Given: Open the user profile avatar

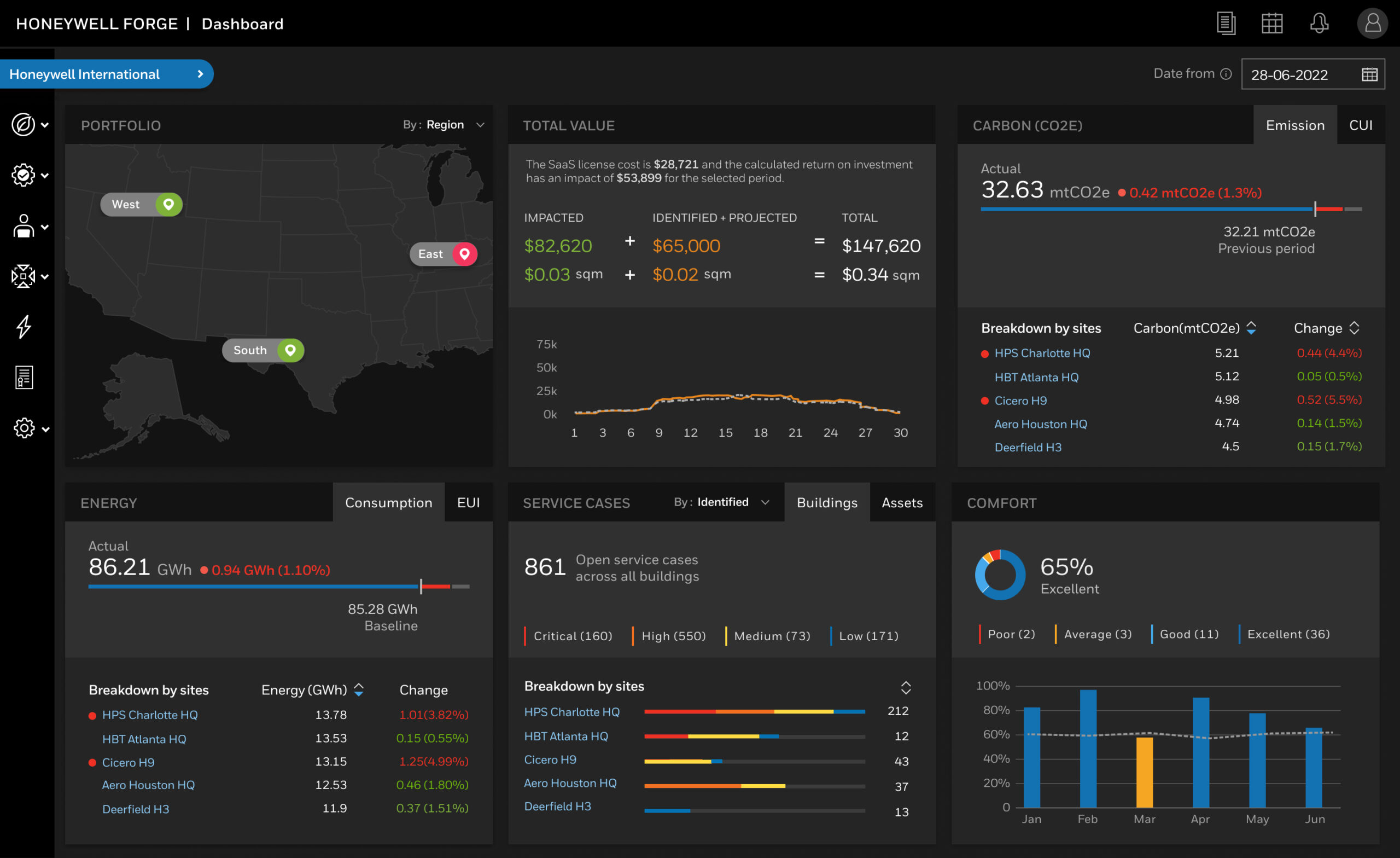Looking at the screenshot, I should point(1372,24).
